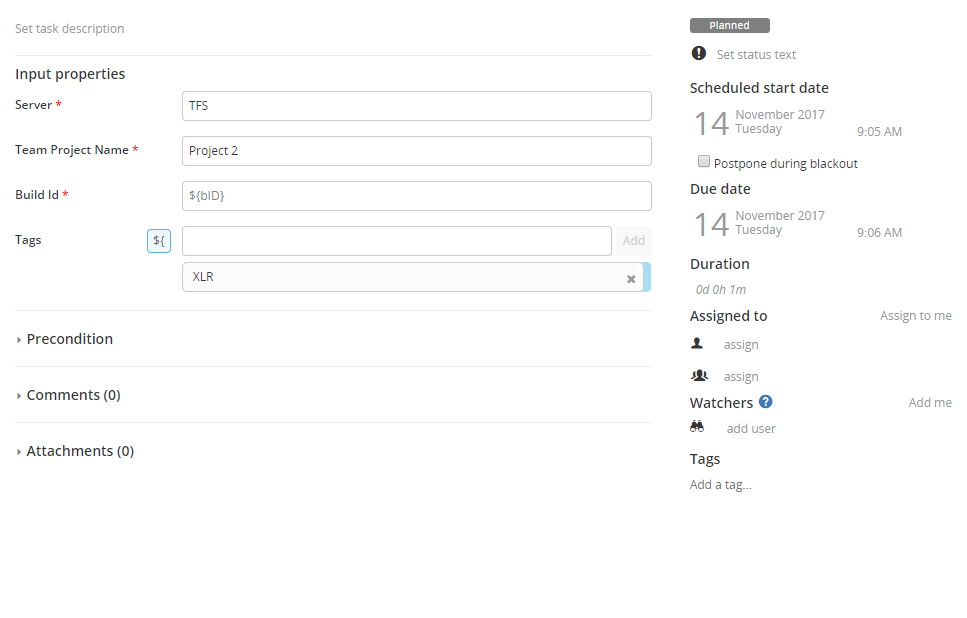This screenshot has width=967, height=618.
Task: Expand the Attachments (0) section
Action: 79,451
